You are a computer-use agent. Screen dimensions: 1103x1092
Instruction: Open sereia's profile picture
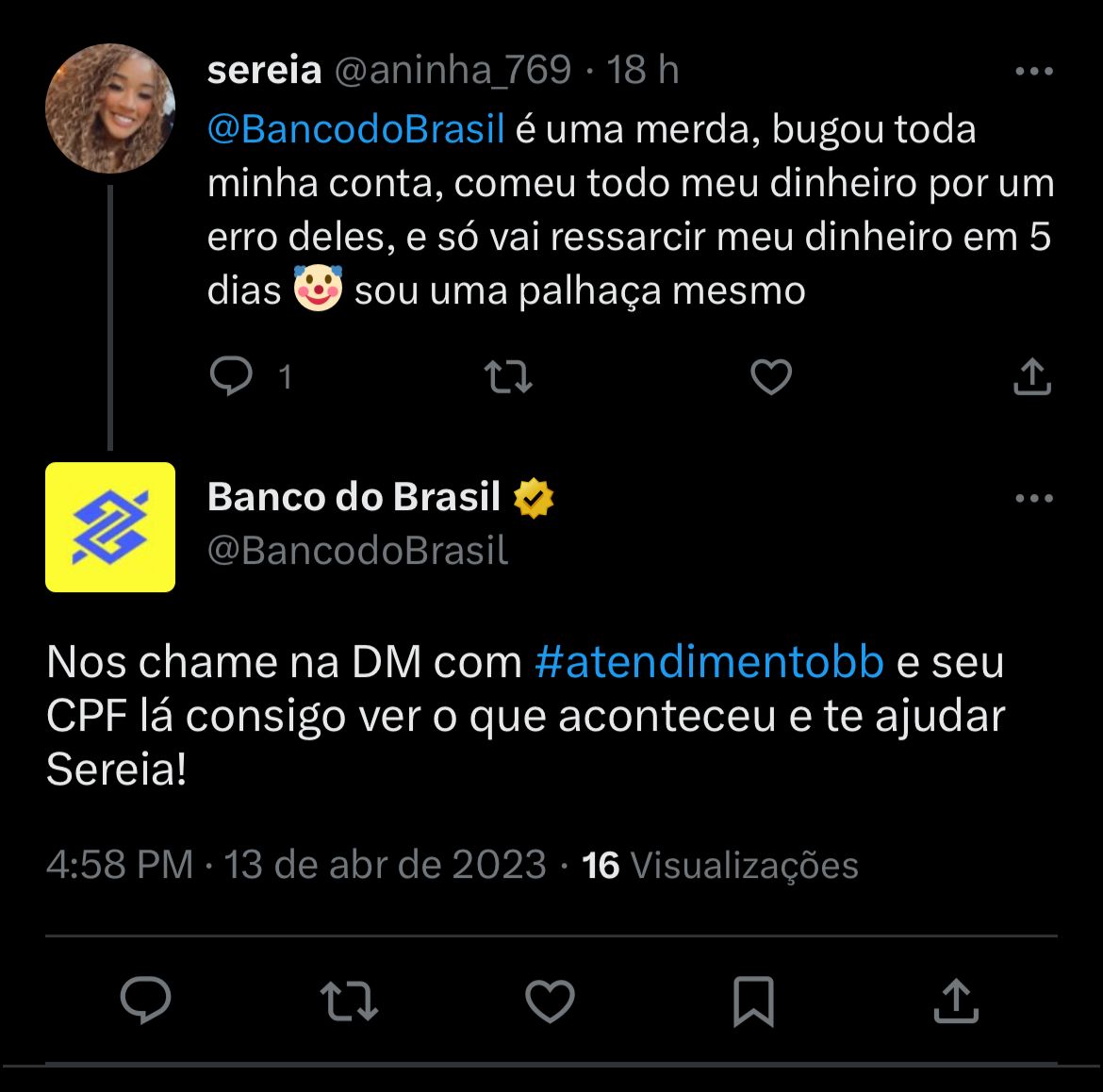[x=110, y=108]
